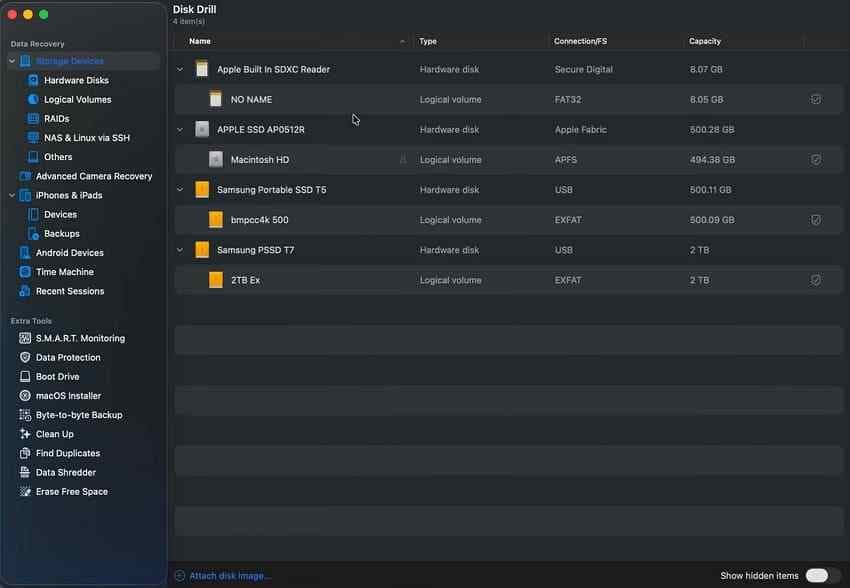Collapse the iPhones & iPads group
Image resolution: width=850 pixels, height=588 pixels.
[x=12, y=195]
